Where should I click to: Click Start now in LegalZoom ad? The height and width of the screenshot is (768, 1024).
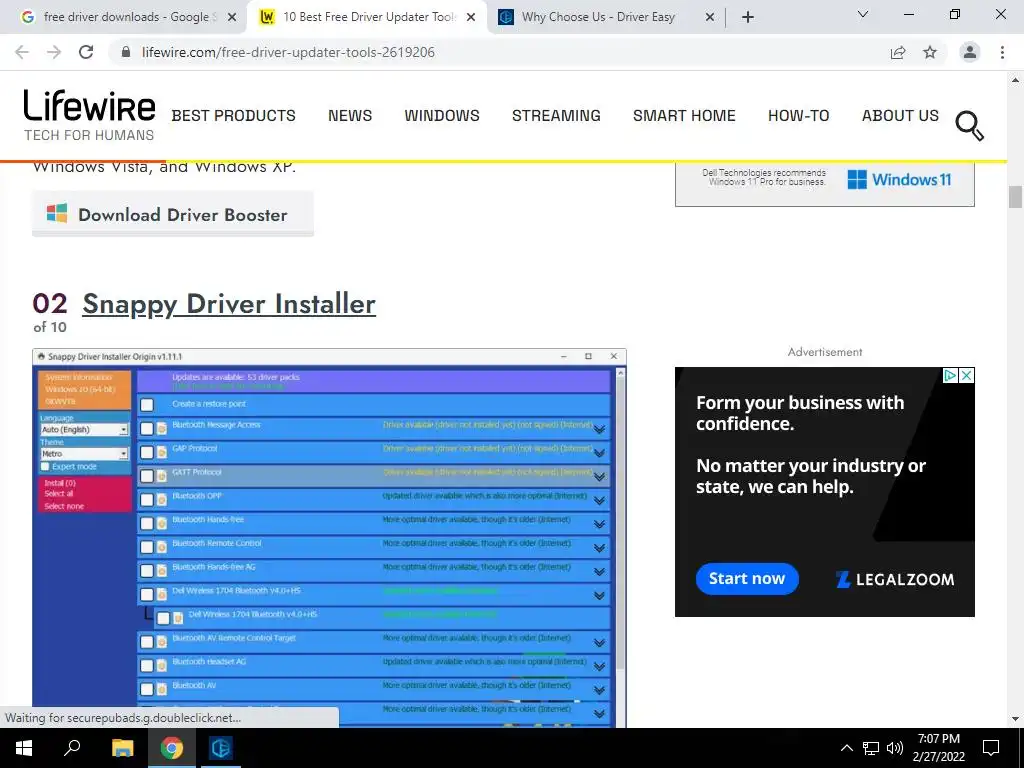coord(747,579)
